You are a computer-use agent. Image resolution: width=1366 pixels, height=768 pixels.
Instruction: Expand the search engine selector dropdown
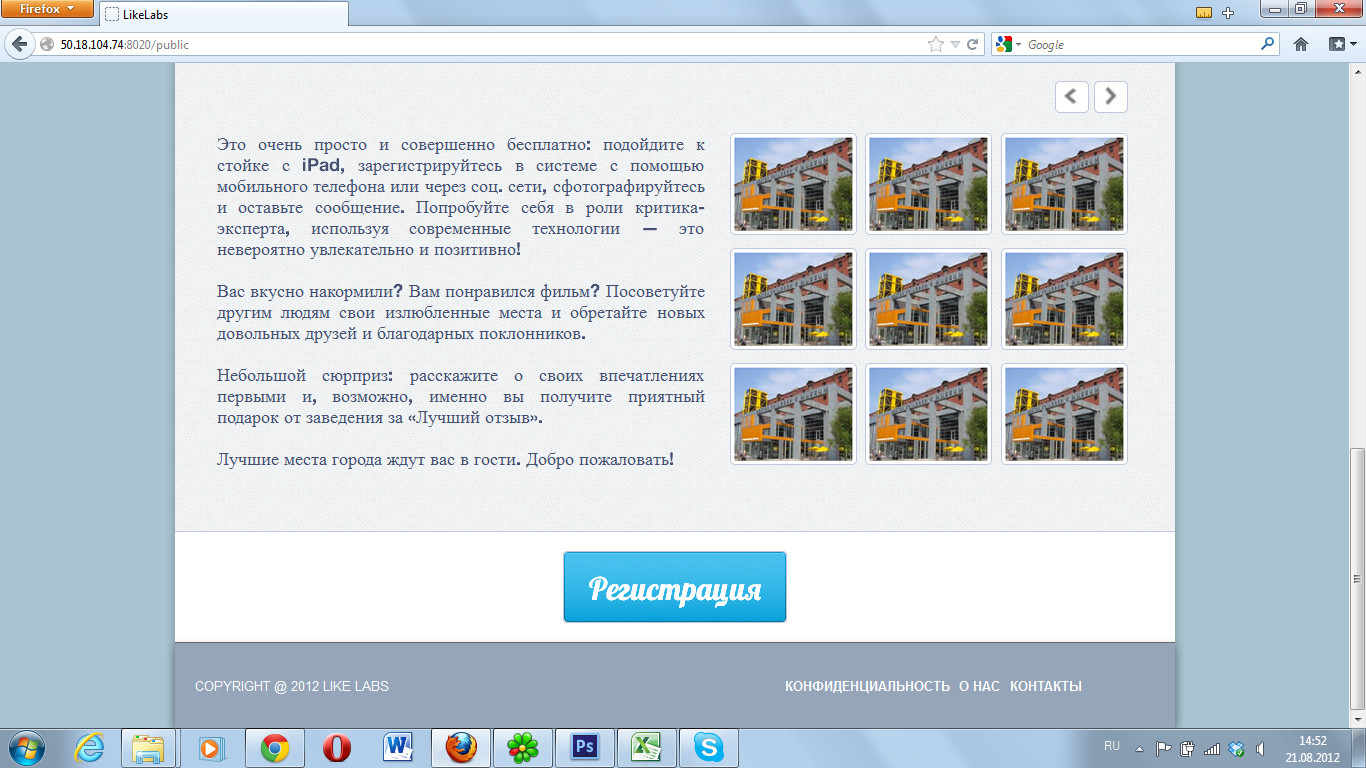pyautogui.click(x=1009, y=44)
